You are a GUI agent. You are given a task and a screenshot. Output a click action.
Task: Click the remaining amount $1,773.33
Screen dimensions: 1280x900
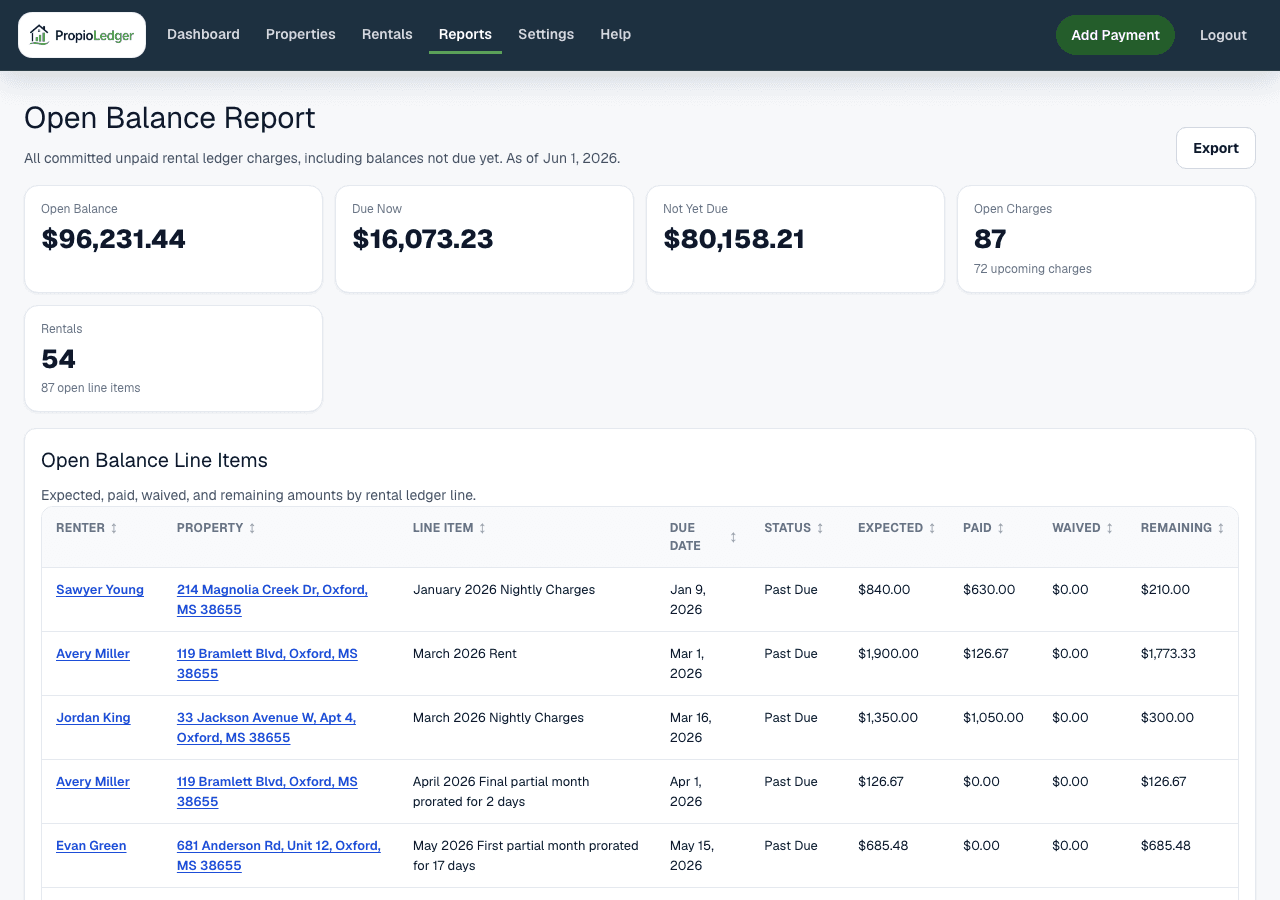1168,654
